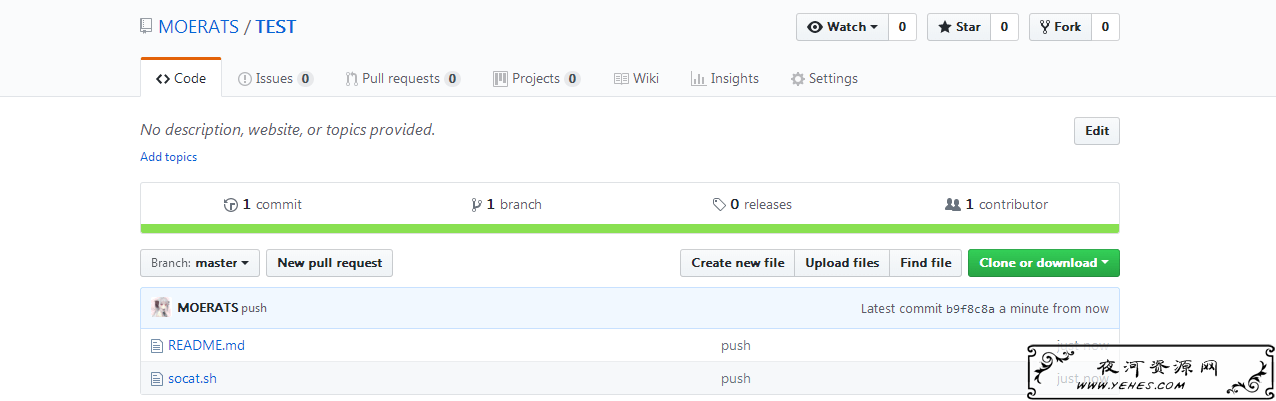1276x401 pixels.
Task: View the 1 contributor link
Action: pos(996,204)
